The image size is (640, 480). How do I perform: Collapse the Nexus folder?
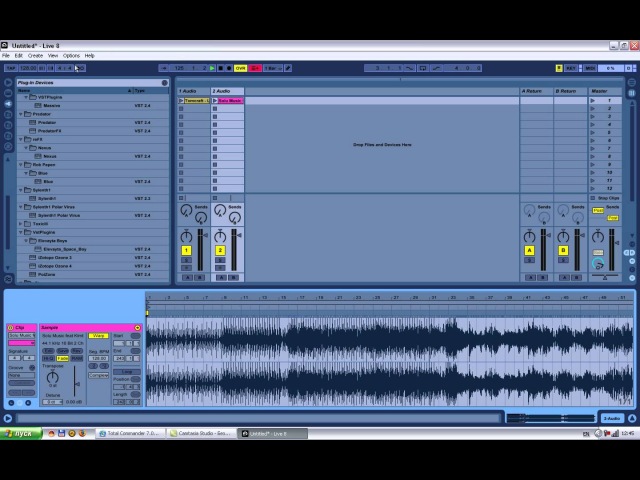point(26,148)
